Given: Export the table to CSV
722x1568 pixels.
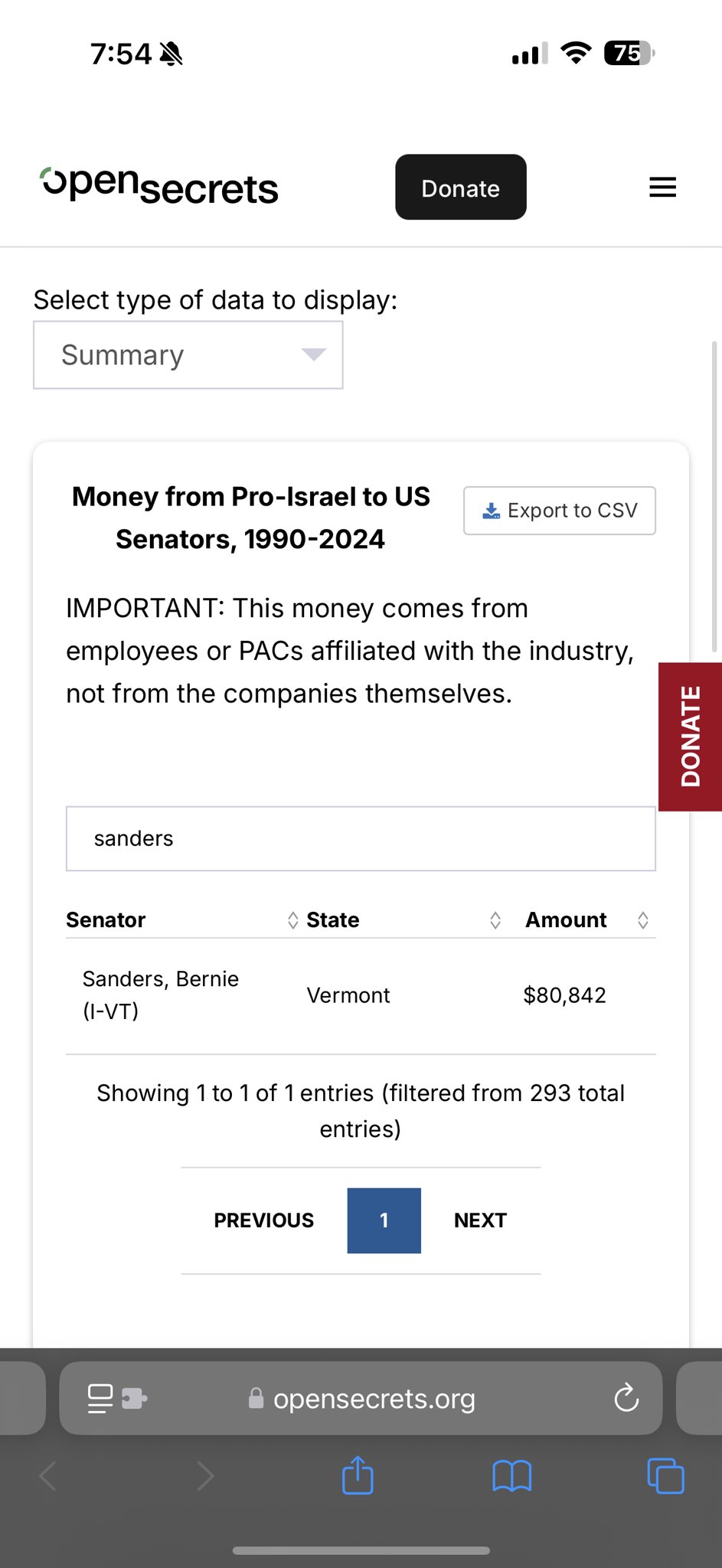Looking at the screenshot, I should [560, 511].
